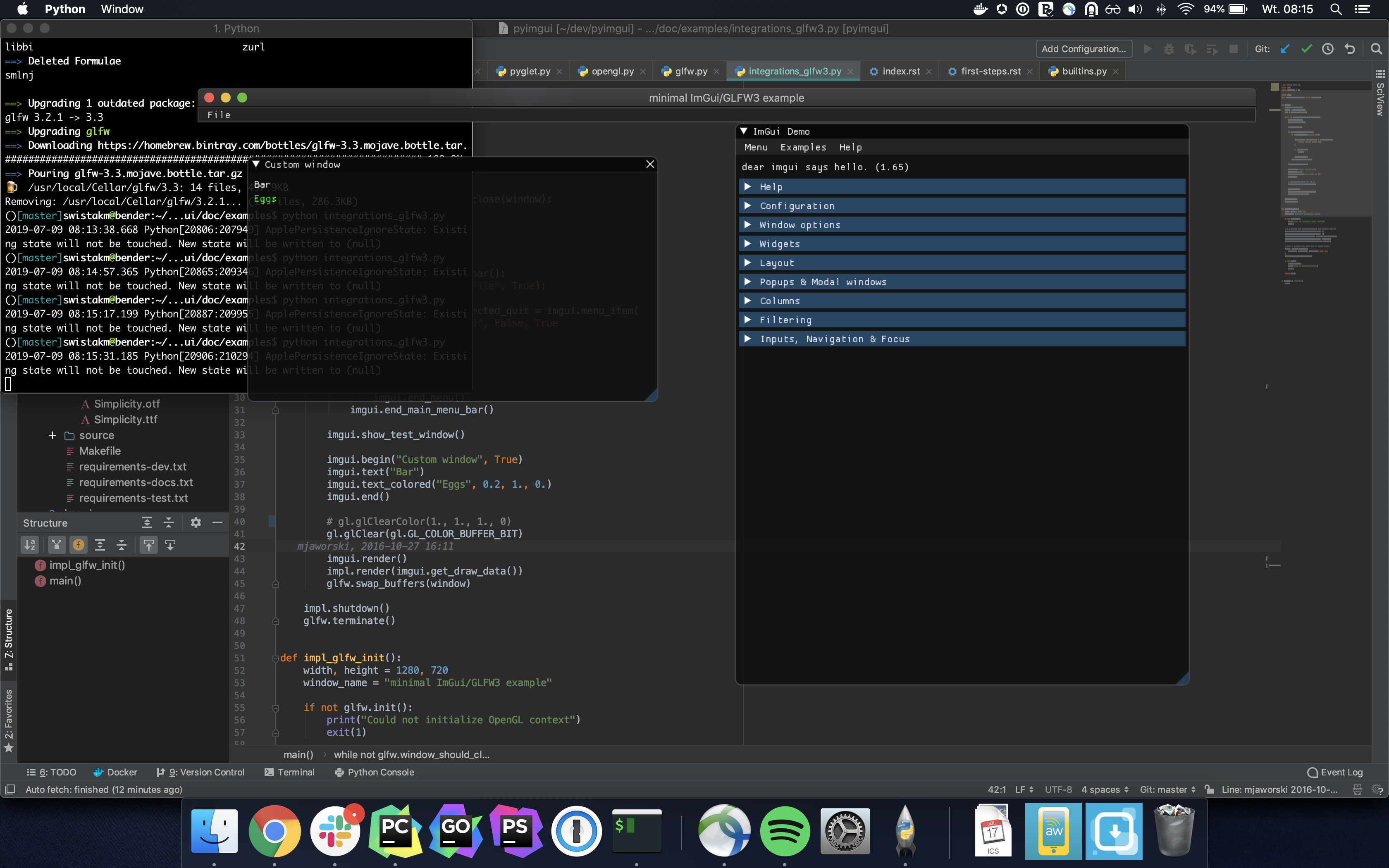The height and width of the screenshot is (868, 1389).
Task: Toggle the fields filter (f) in Structure panel
Action: click(x=79, y=545)
